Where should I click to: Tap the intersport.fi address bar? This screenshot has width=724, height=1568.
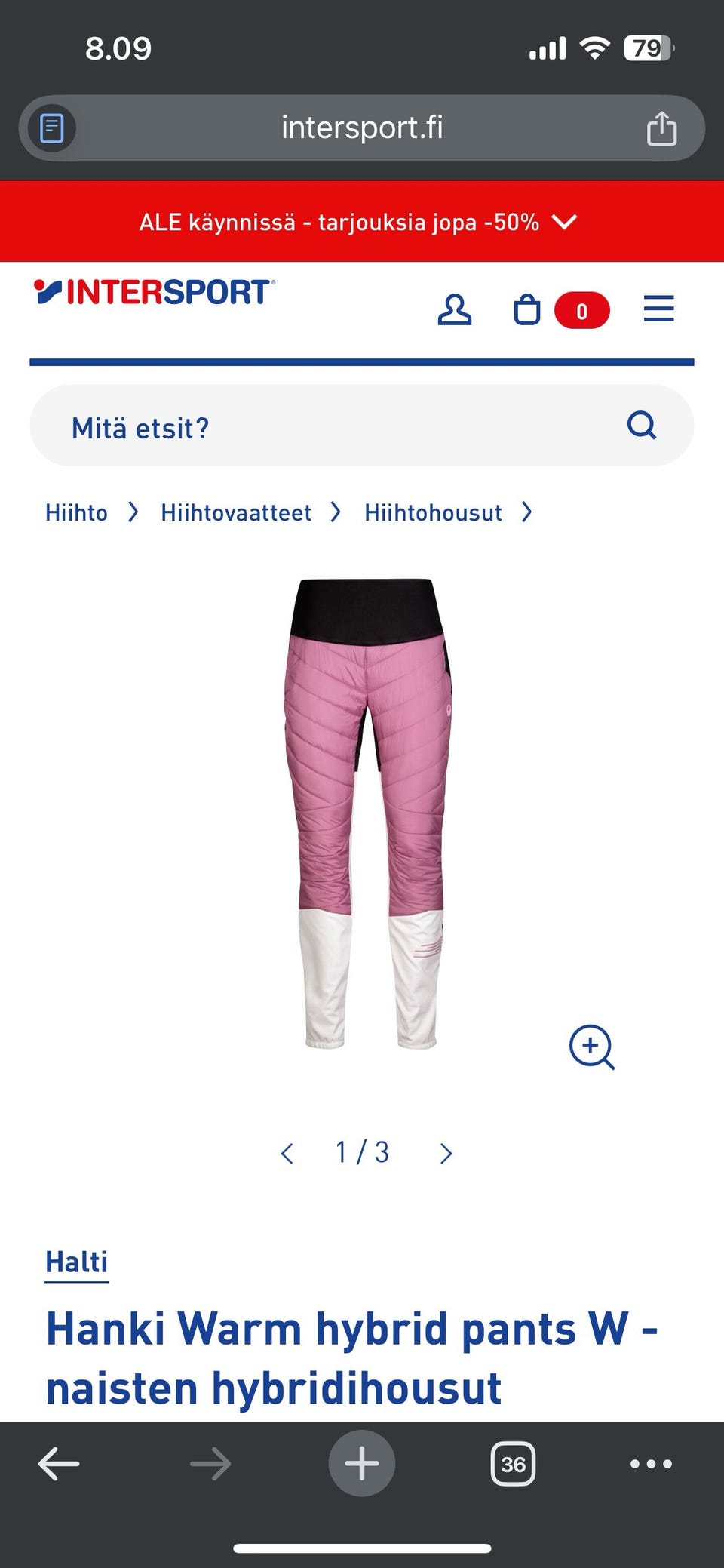click(x=362, y=128)
